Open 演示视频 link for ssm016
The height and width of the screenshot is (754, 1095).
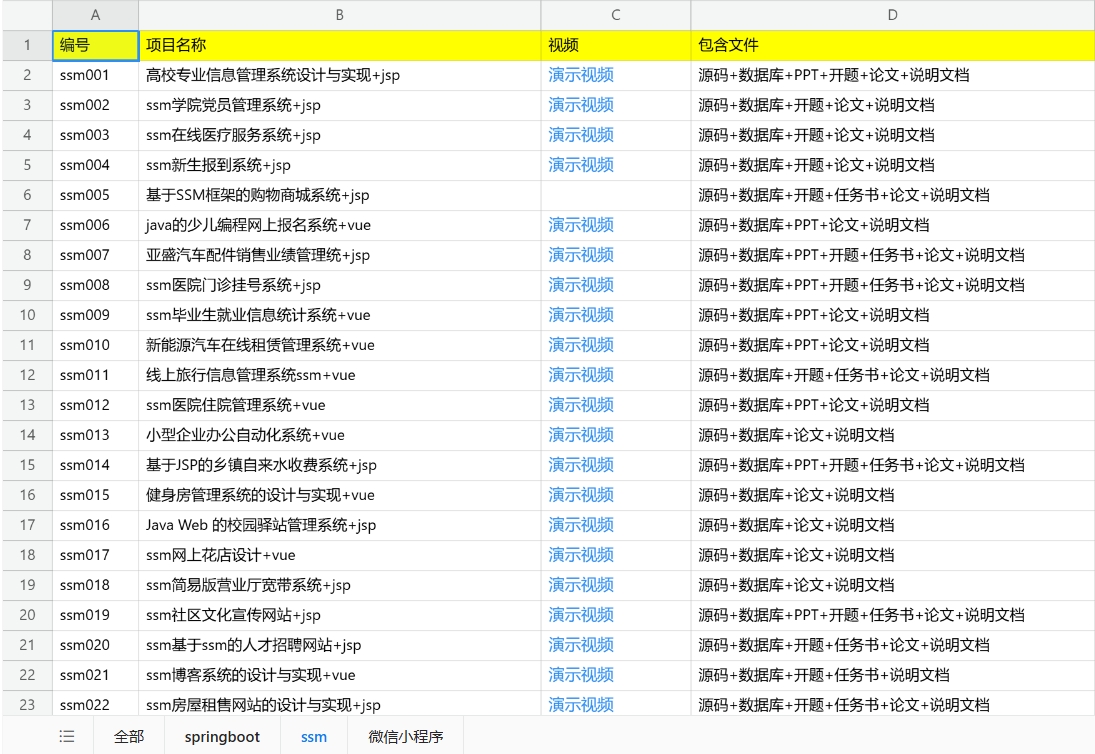[x=581, y=525]
